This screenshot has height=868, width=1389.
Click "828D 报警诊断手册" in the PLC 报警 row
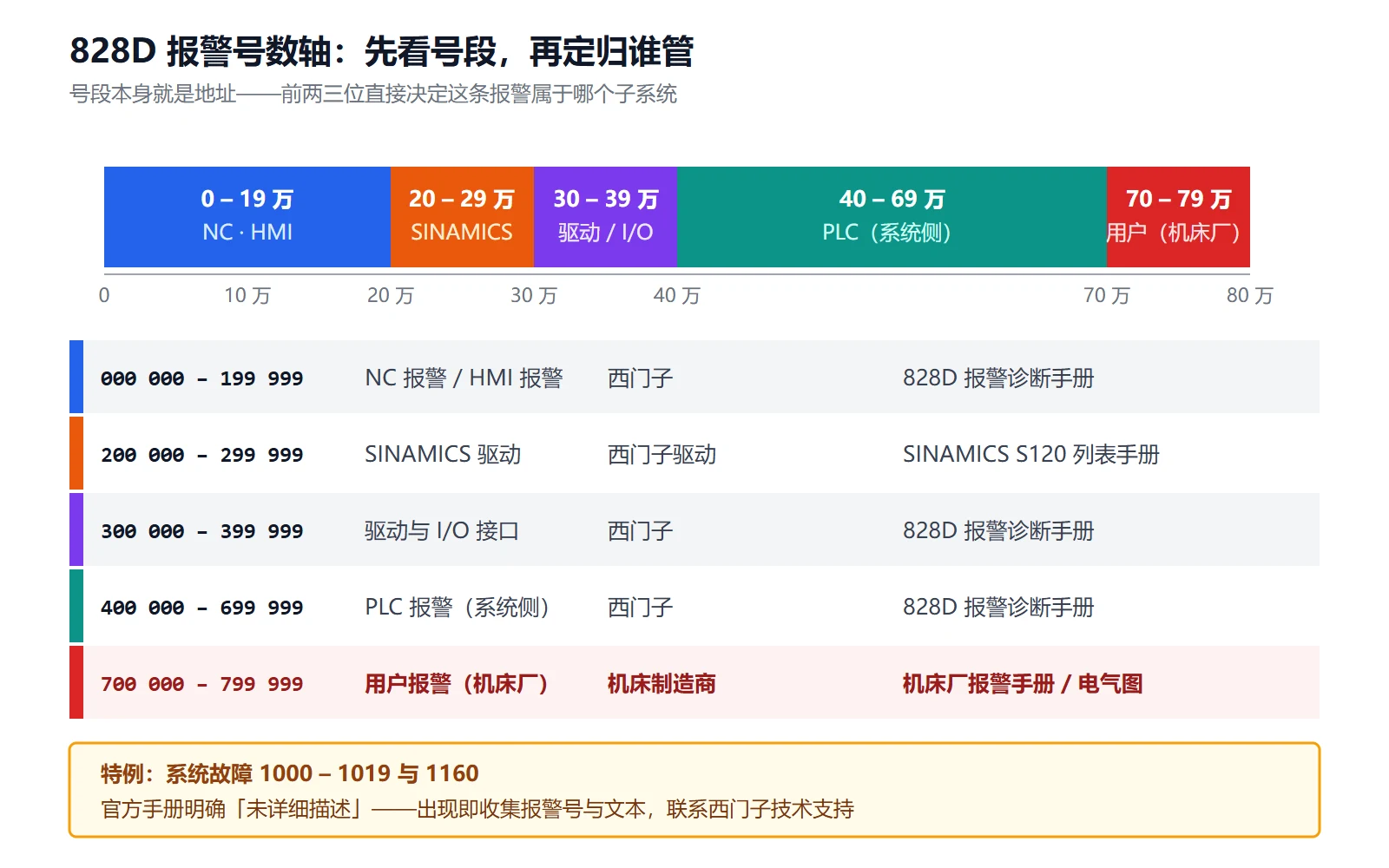point(998,607)
